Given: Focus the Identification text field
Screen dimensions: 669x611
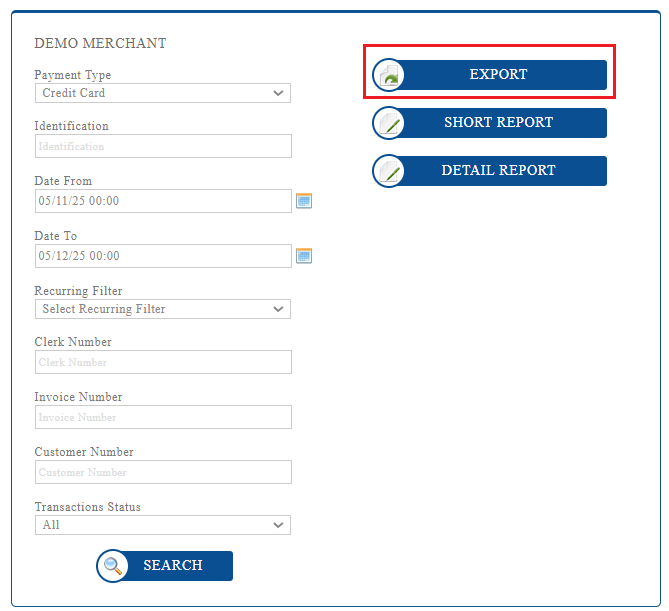Looking at the screenshot, I should pyautogui.click(x=162, y=146).
